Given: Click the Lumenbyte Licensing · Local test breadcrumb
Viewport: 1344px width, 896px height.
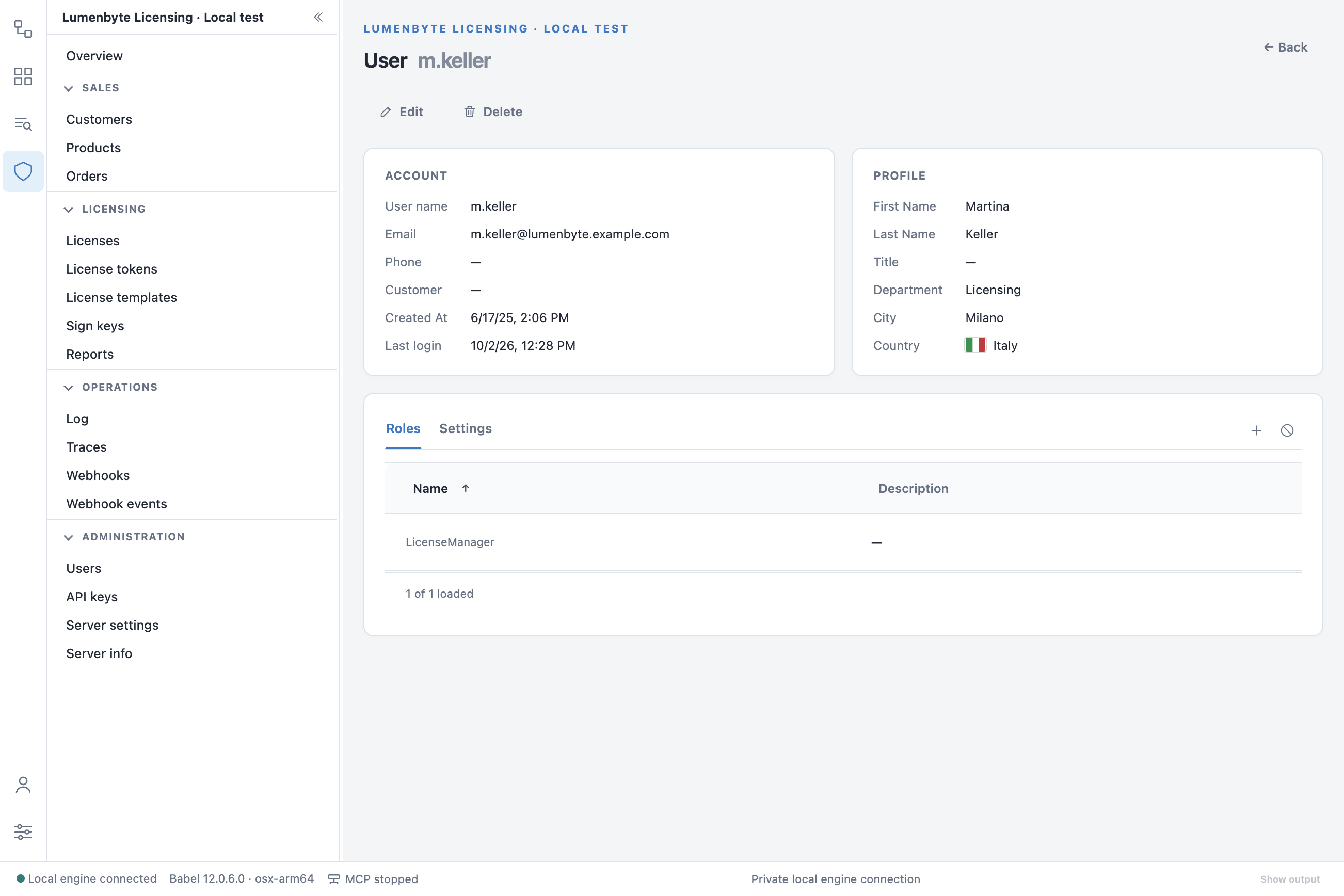Looking at the screenshot, I should (x=495, y=28).
